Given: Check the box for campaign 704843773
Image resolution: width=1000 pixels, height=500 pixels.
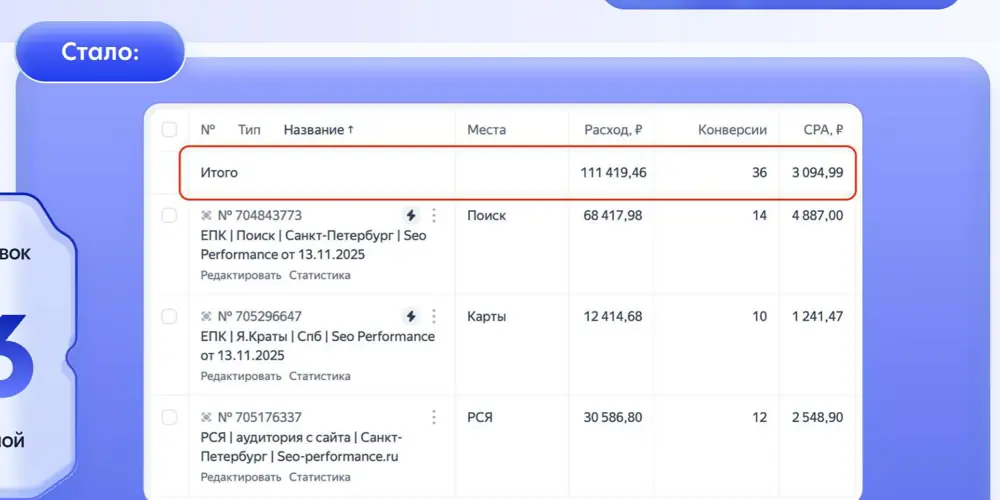Looking at the screenshot, I should (x=169, y=216).
